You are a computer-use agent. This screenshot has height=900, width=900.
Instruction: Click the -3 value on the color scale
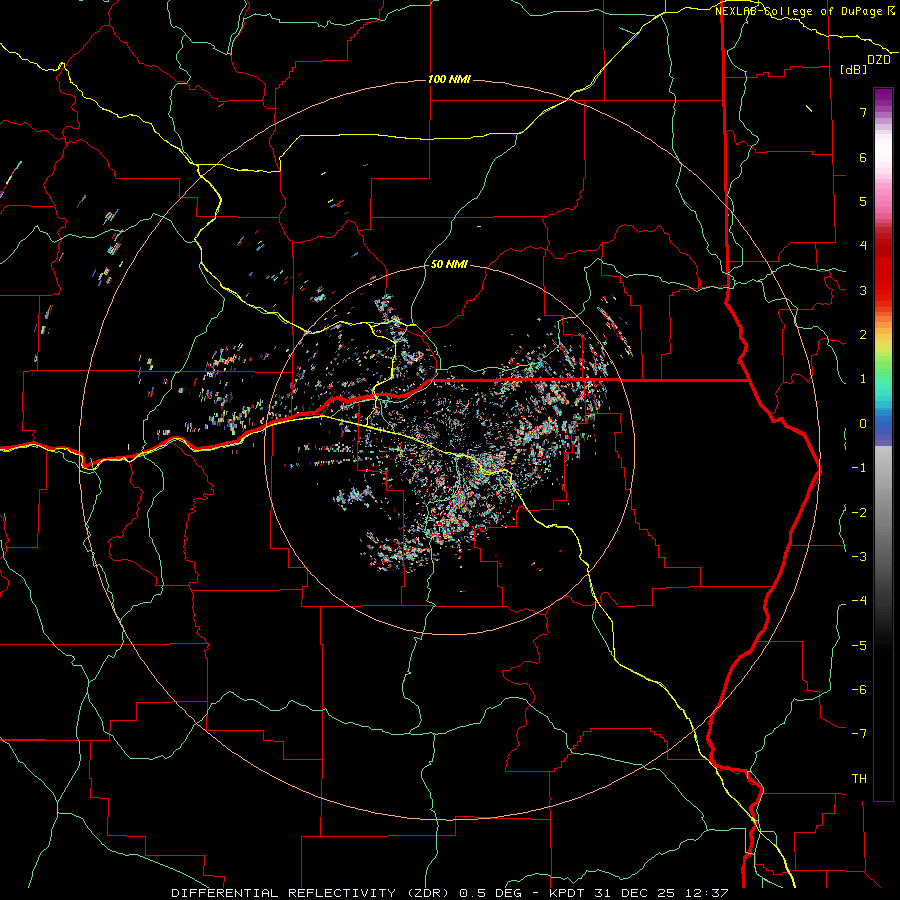coord(859,556)
